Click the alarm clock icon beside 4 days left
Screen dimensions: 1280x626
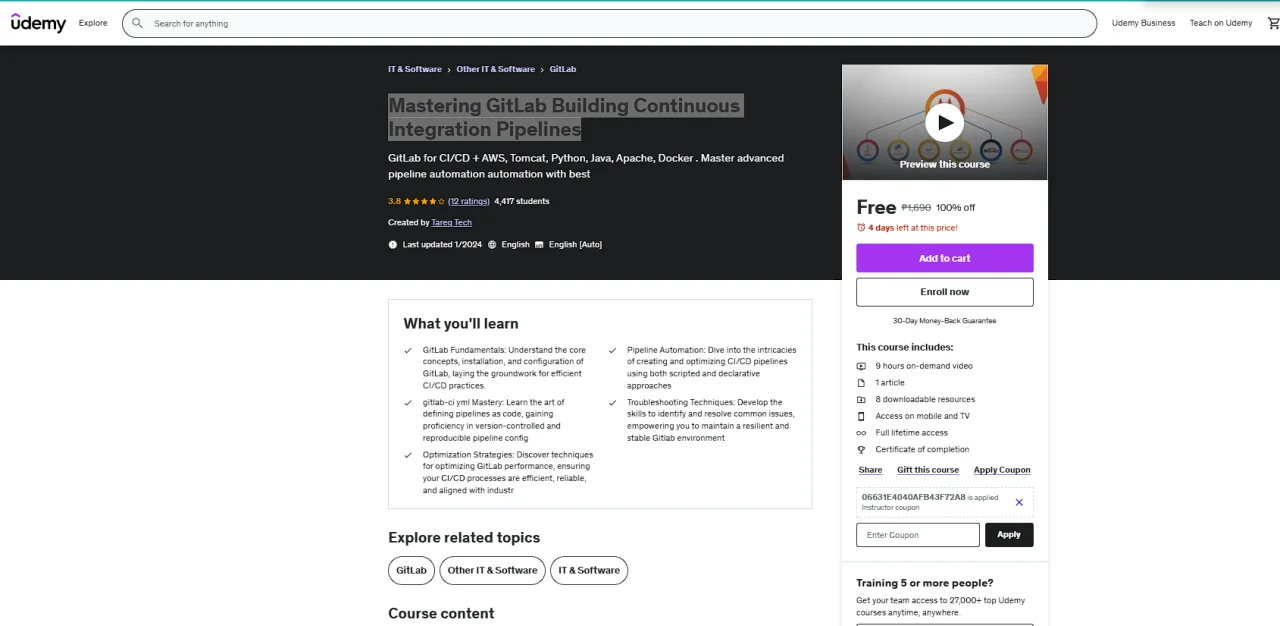click(861, 228)
